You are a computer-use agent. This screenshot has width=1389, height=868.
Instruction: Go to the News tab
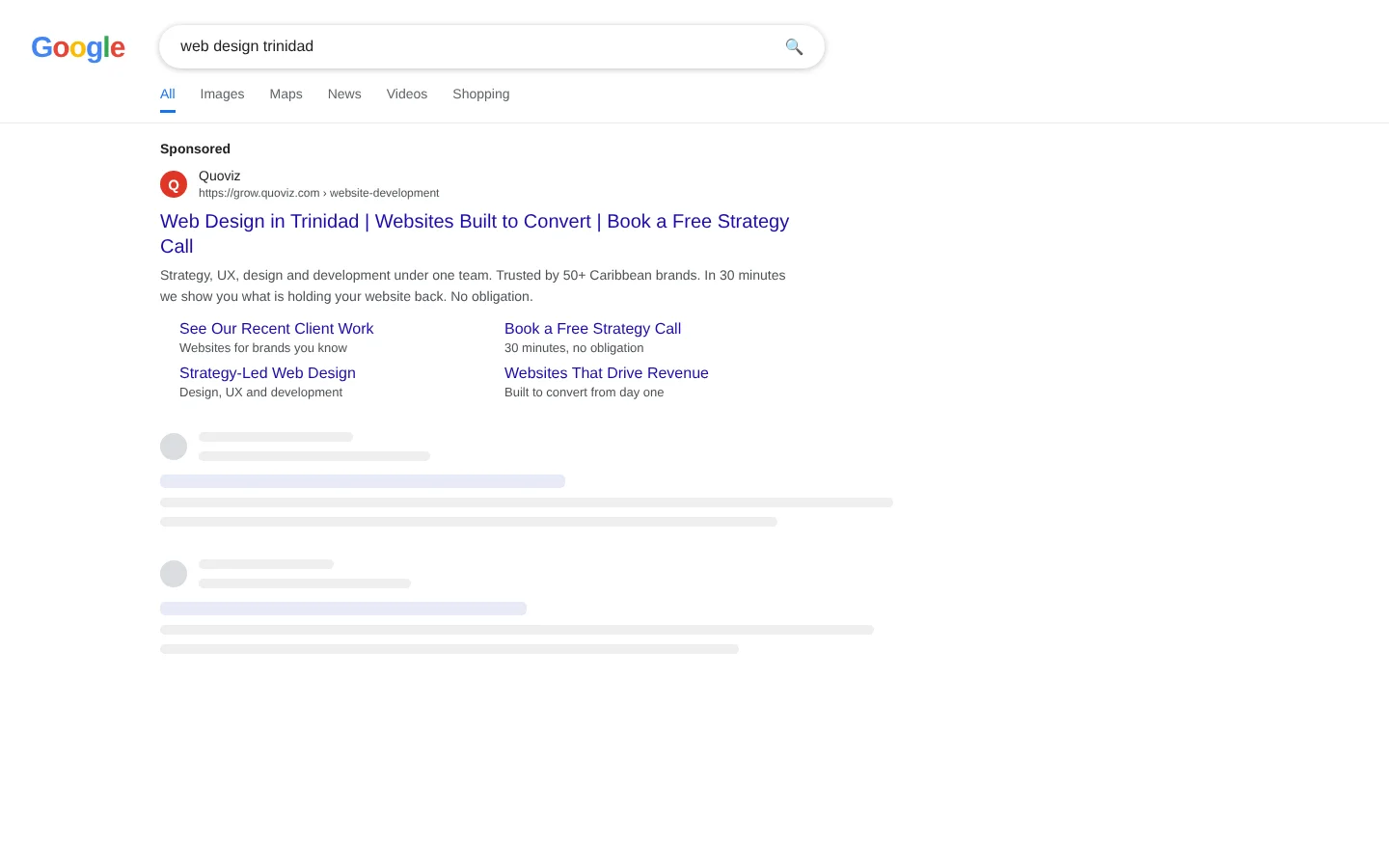pos(344,95)
